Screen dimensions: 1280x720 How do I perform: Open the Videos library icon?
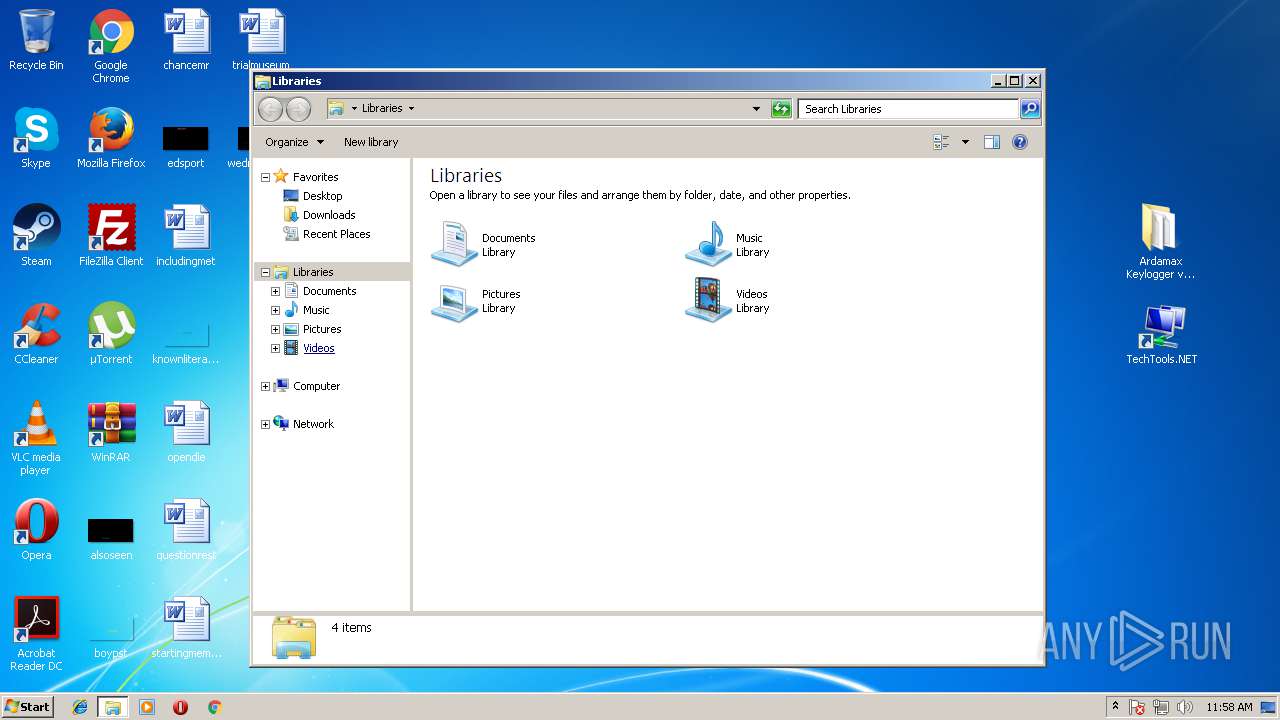point(708,300)
